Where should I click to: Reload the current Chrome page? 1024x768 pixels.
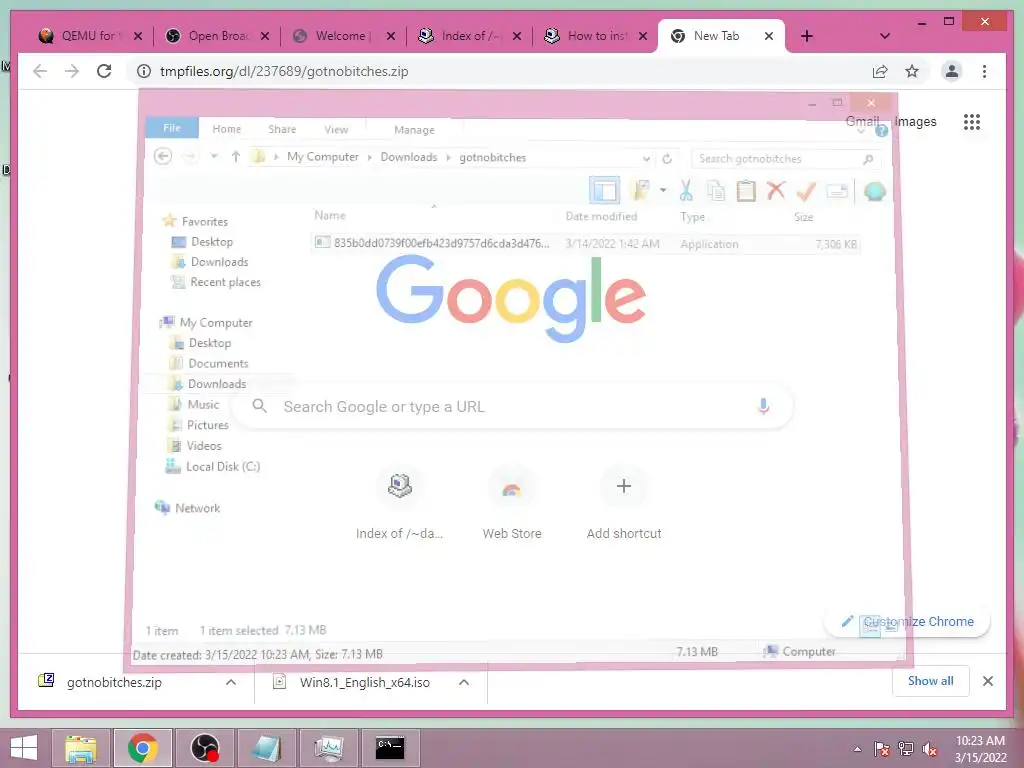pyautogui.click(x=104, y=71)
